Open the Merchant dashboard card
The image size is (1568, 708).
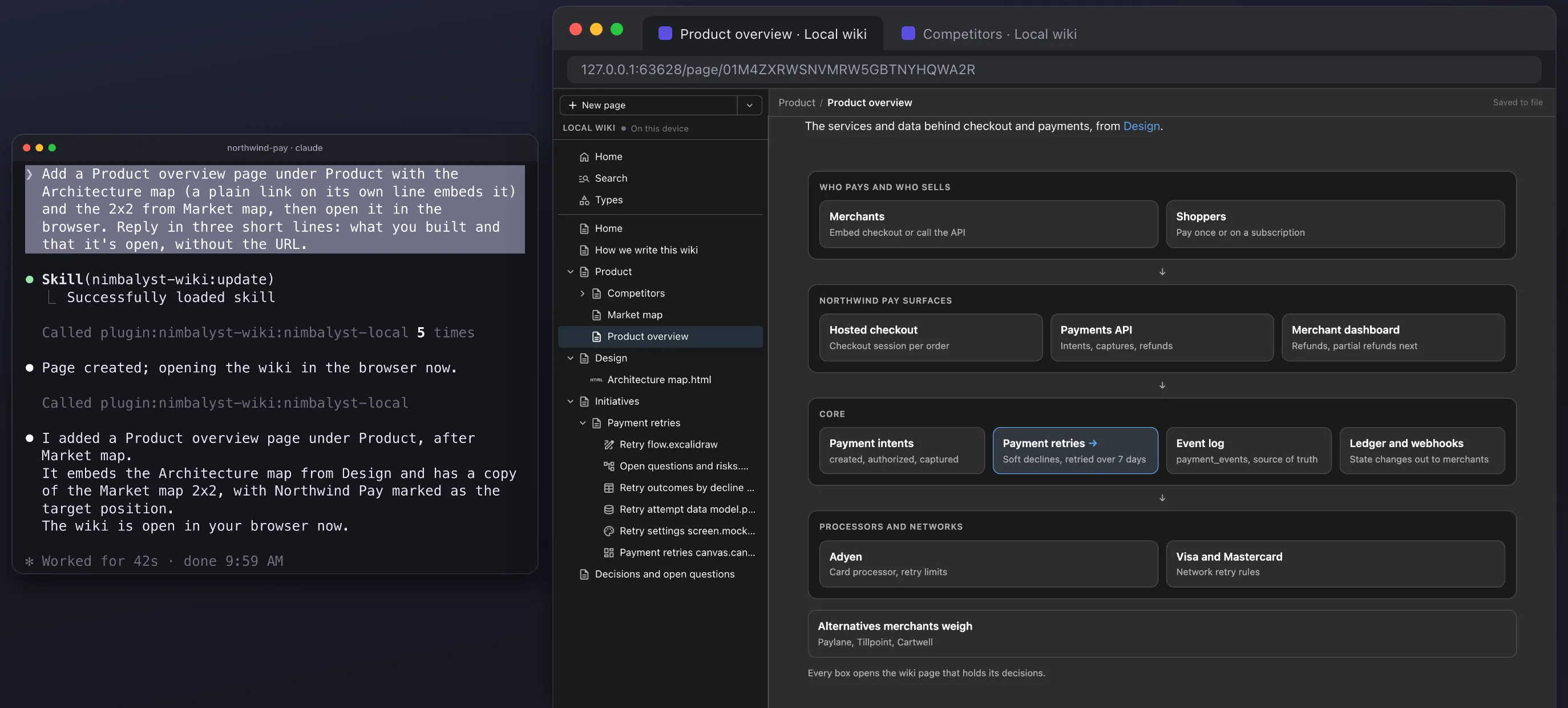[x=1393, y=337]
